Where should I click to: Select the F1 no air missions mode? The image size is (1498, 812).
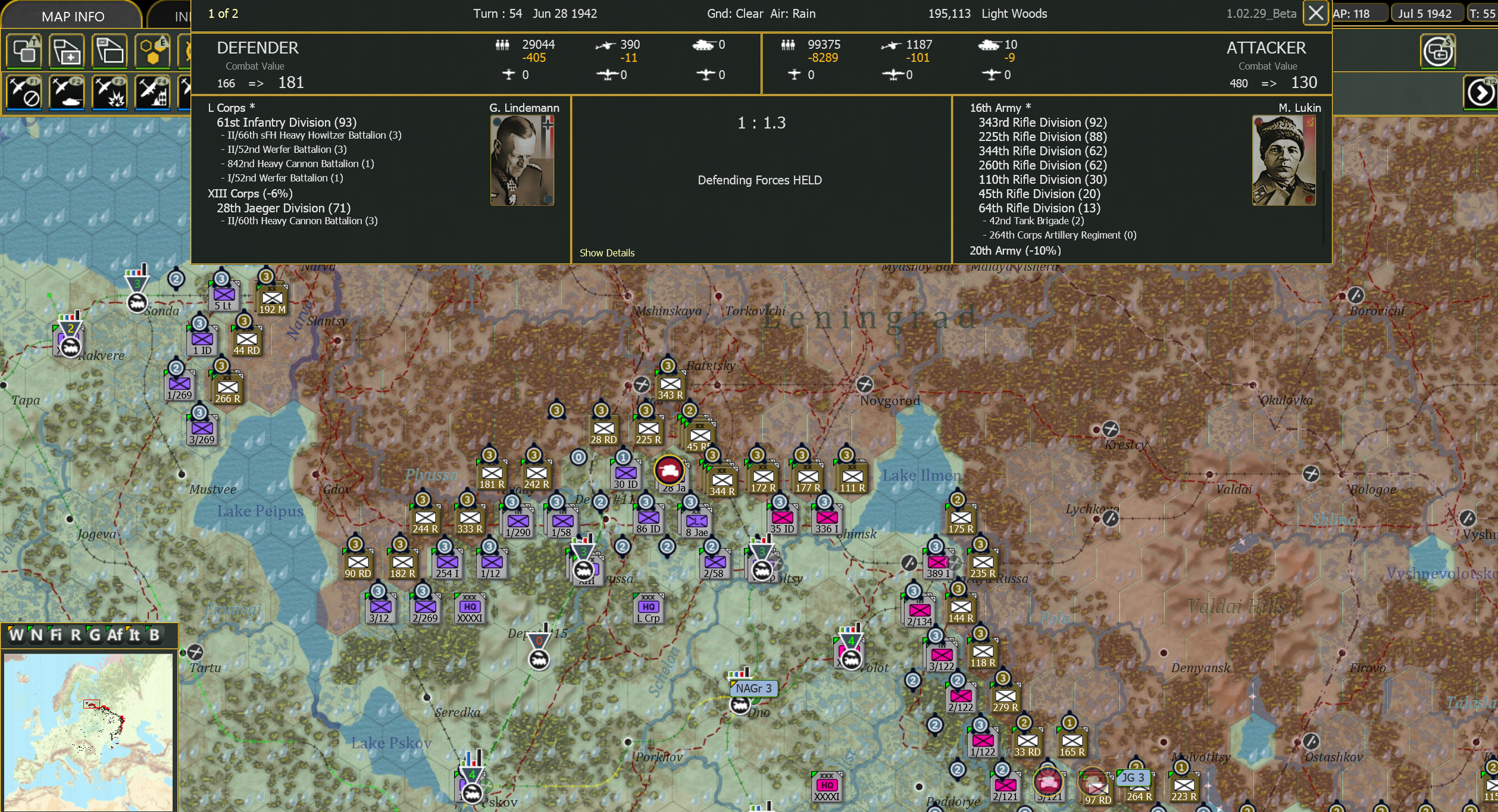(x=24, y=93)
